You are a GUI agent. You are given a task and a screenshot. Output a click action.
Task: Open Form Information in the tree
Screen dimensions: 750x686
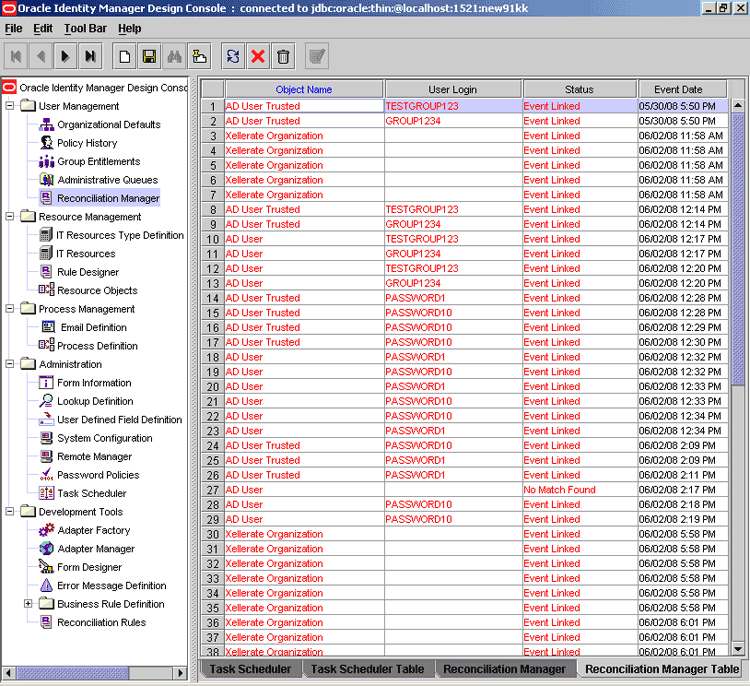pyautogui.click(x=94, y=383)
